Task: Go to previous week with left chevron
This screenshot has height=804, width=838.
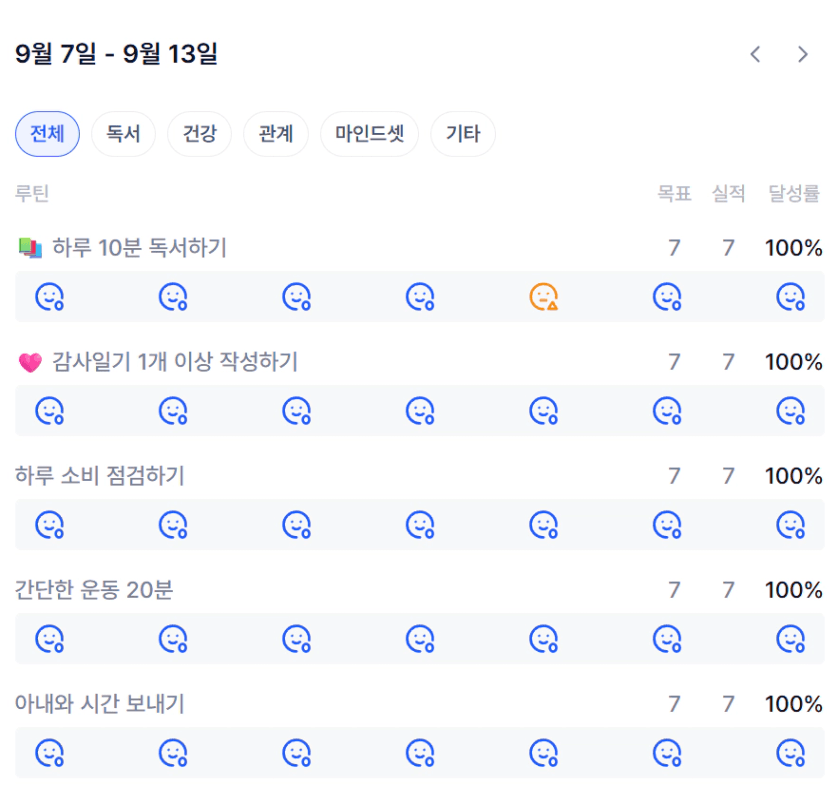Action: pyautogui.click(x=755, y=54)
